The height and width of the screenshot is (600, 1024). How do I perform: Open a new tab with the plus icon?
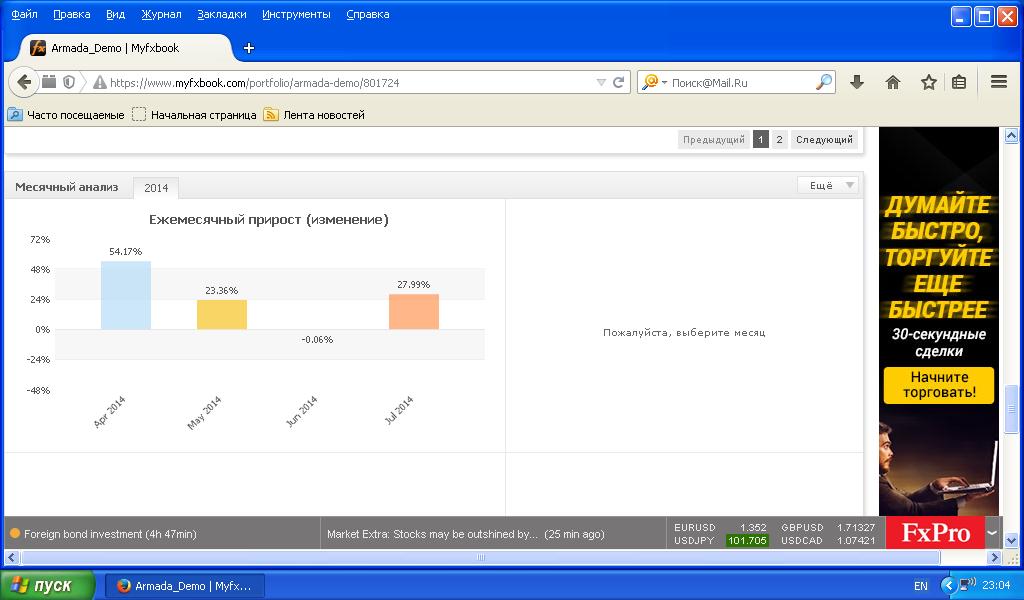tap(249, 48)
